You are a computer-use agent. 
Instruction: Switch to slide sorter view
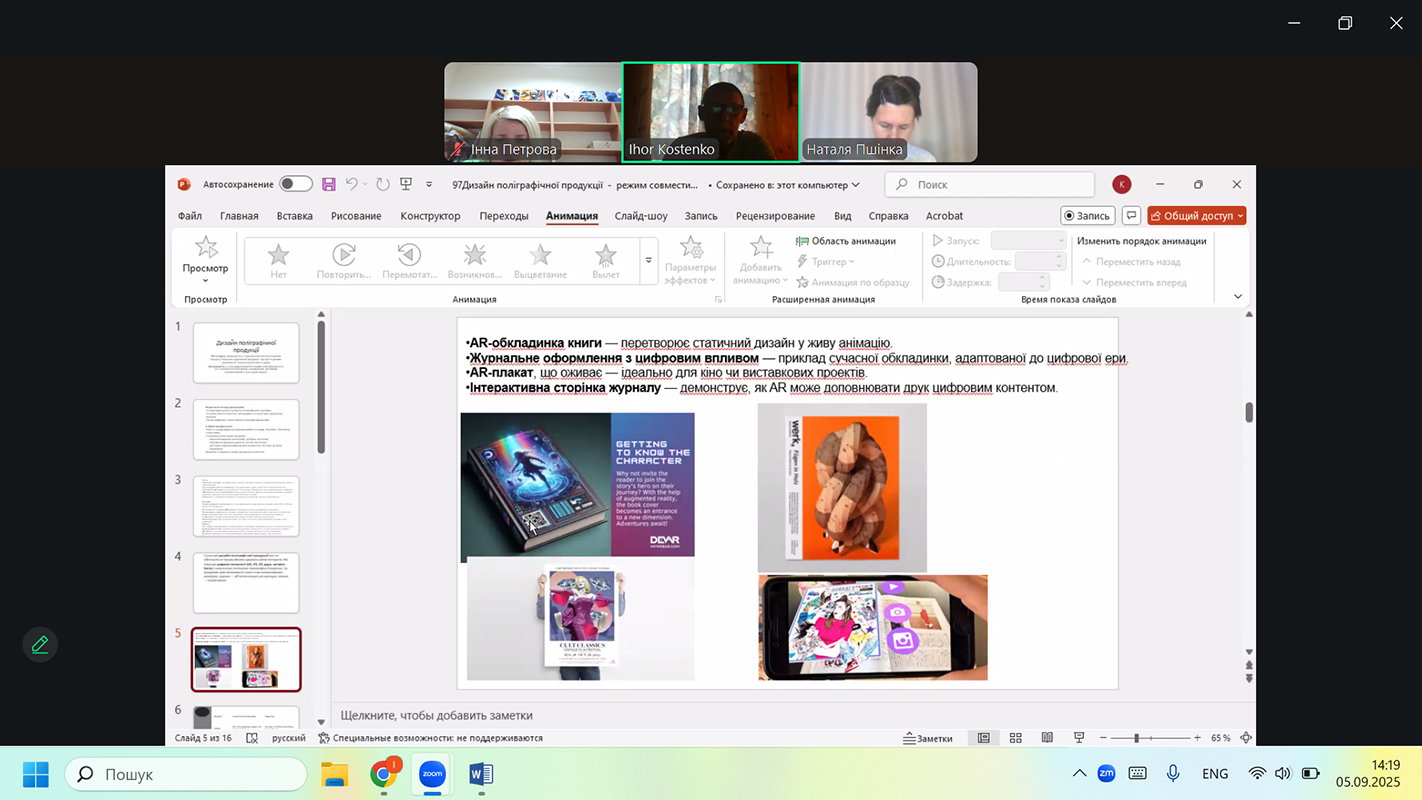(1015, 738)
